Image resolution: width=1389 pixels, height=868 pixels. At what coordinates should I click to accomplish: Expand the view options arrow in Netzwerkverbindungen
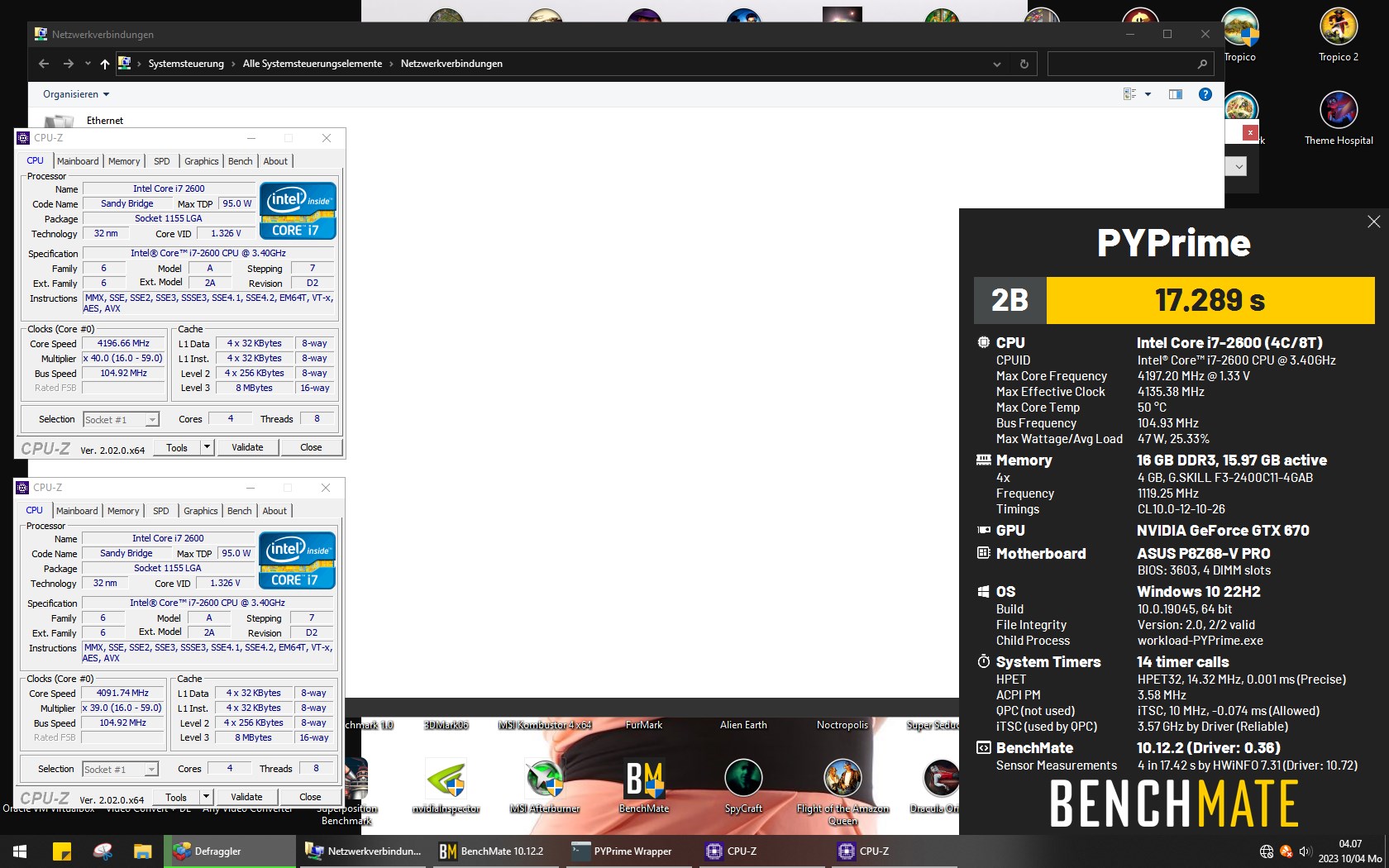pyautogui.click(x=1148, y=94)
